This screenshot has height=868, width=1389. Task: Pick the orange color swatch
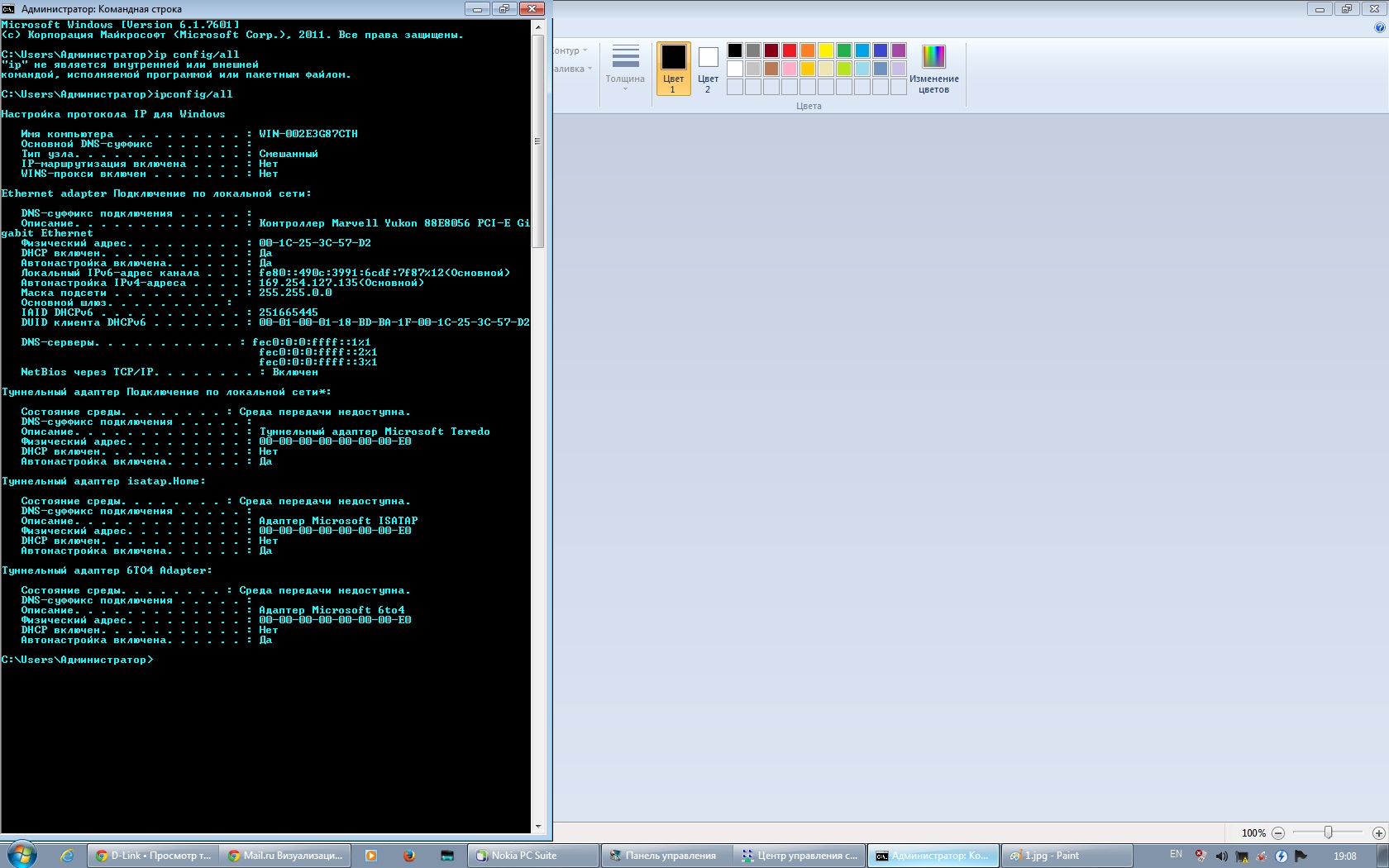(808, 50)
